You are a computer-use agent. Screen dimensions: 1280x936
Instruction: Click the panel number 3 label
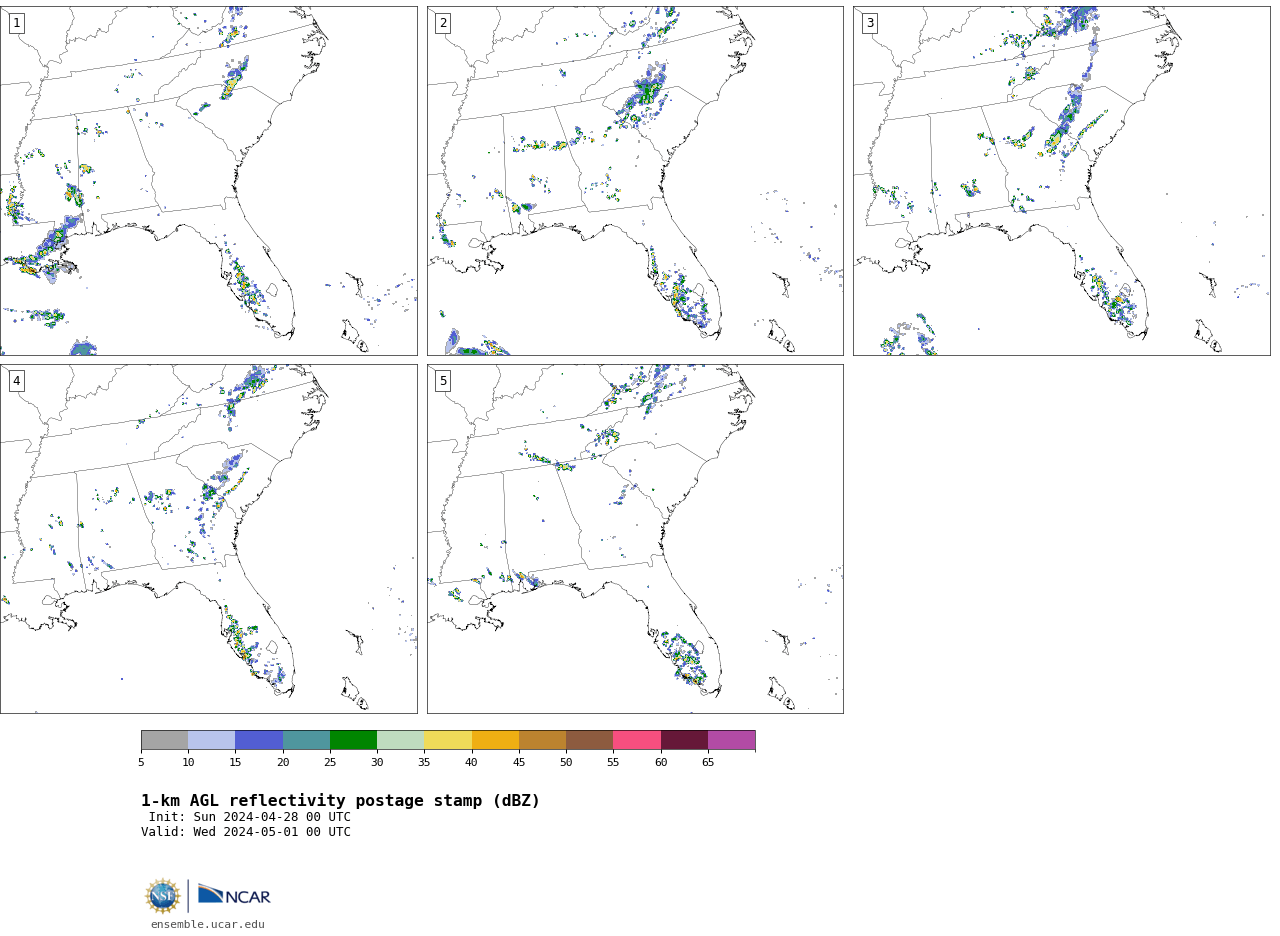tap(869, 23)
